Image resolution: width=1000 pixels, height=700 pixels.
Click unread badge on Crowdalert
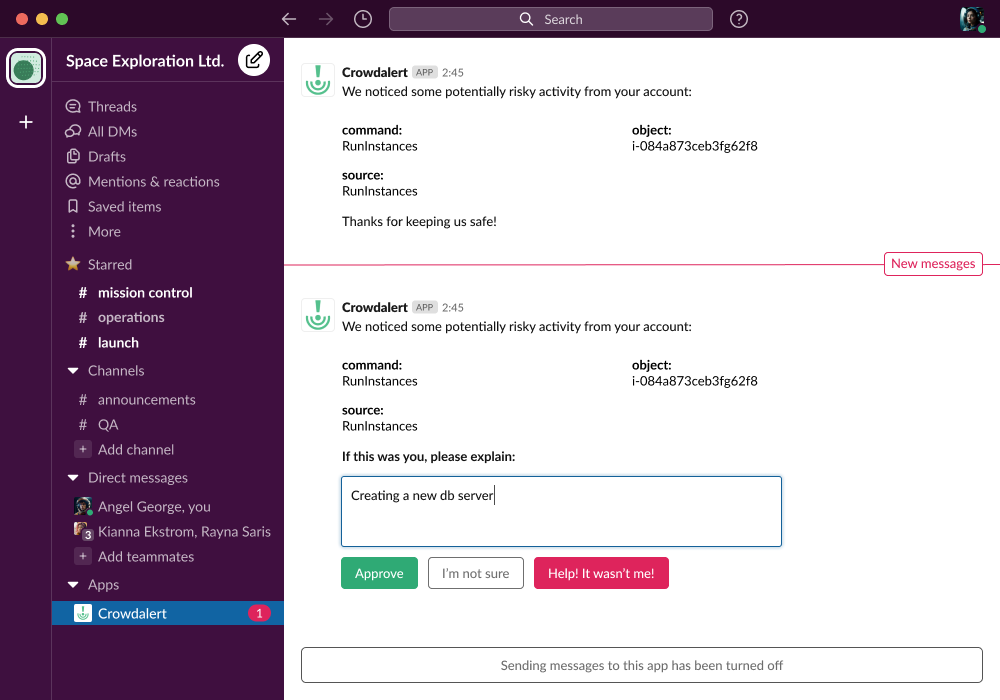coord(259,613)
